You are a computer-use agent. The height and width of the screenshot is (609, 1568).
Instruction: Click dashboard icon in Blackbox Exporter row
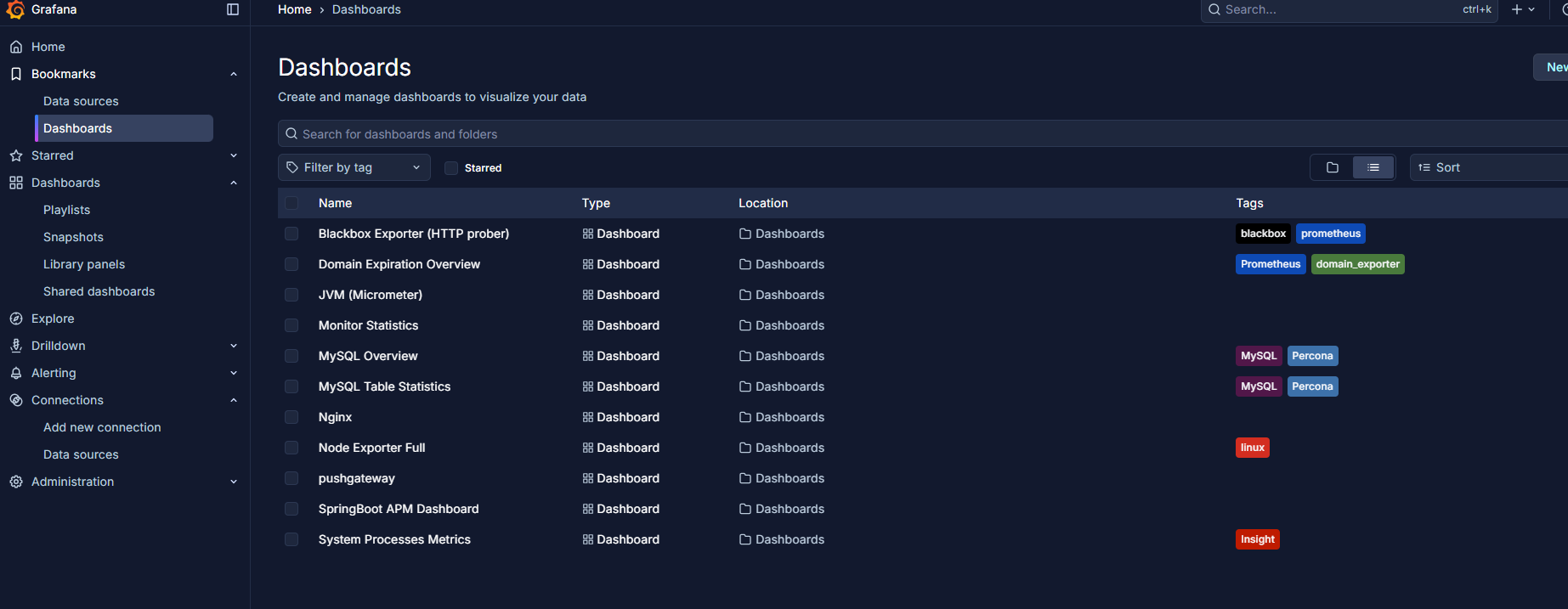click(588, 234)
